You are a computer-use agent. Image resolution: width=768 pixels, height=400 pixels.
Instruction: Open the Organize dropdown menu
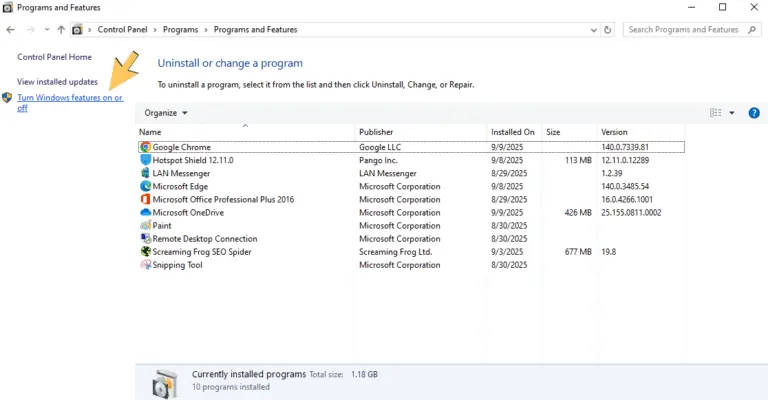[166, 113]
